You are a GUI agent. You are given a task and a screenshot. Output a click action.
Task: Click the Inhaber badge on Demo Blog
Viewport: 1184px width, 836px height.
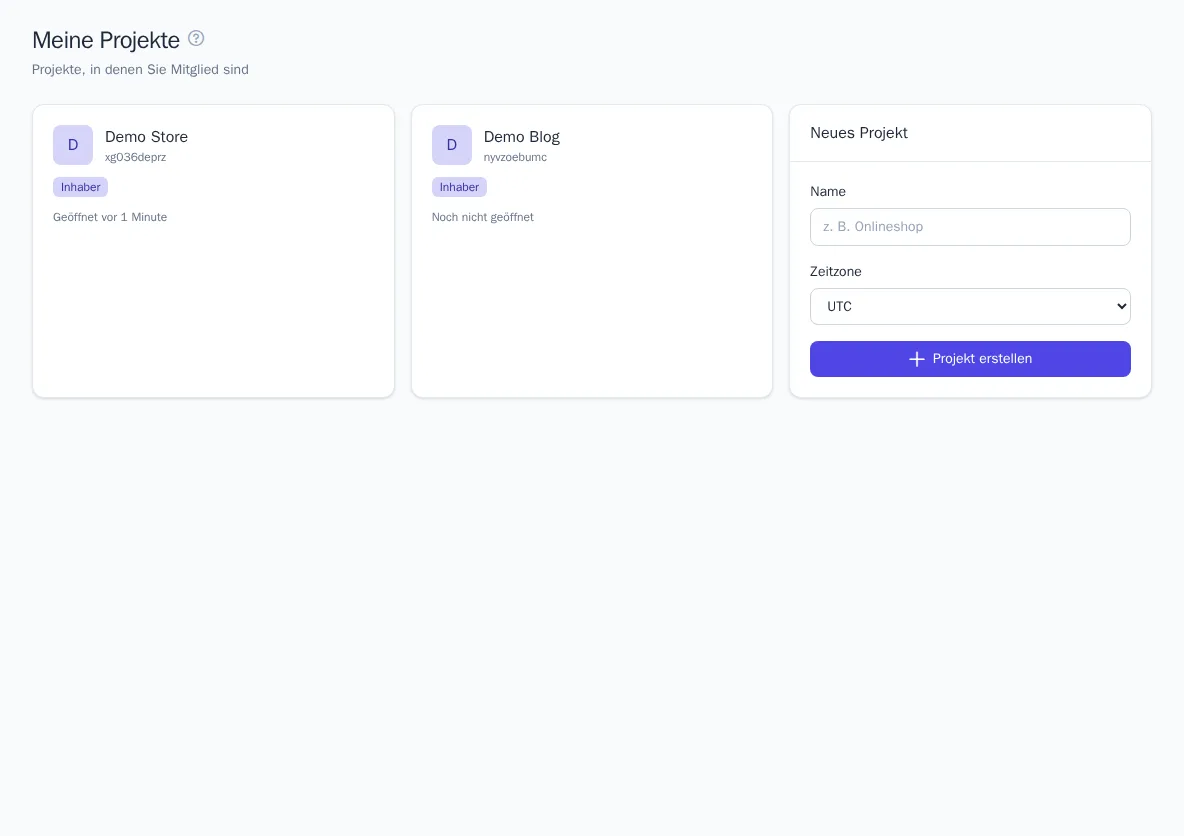(x=459, y=187)
